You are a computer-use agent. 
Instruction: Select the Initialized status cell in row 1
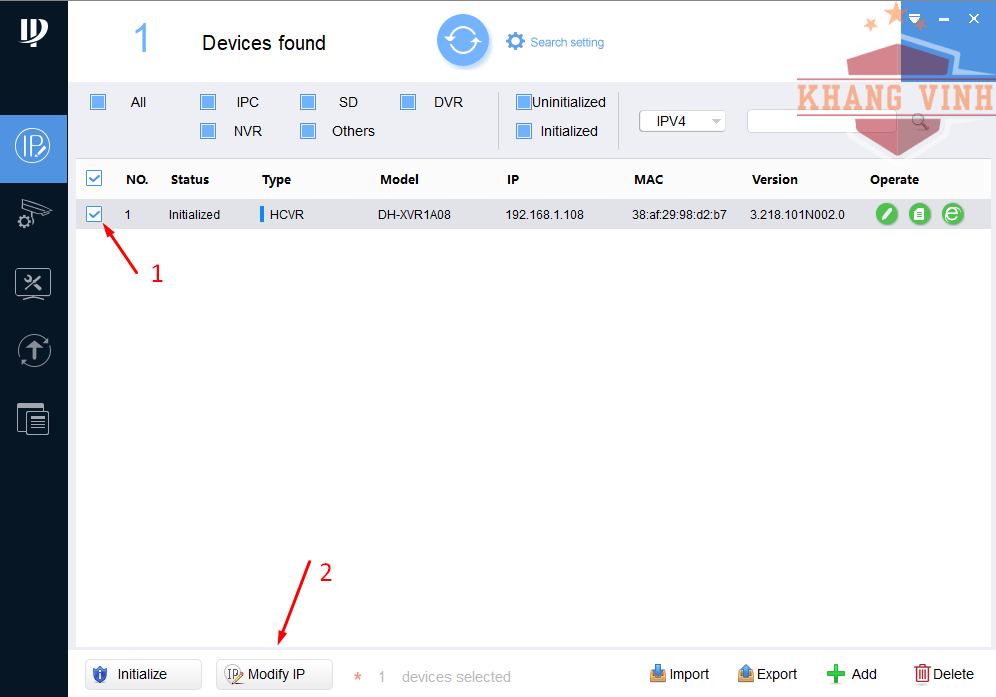pos(194,215)
